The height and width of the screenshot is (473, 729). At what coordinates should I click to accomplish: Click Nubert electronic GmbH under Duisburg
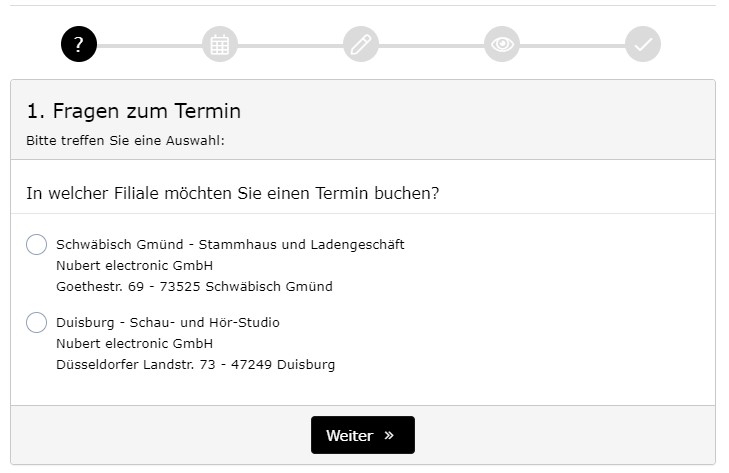click(135, 343)
